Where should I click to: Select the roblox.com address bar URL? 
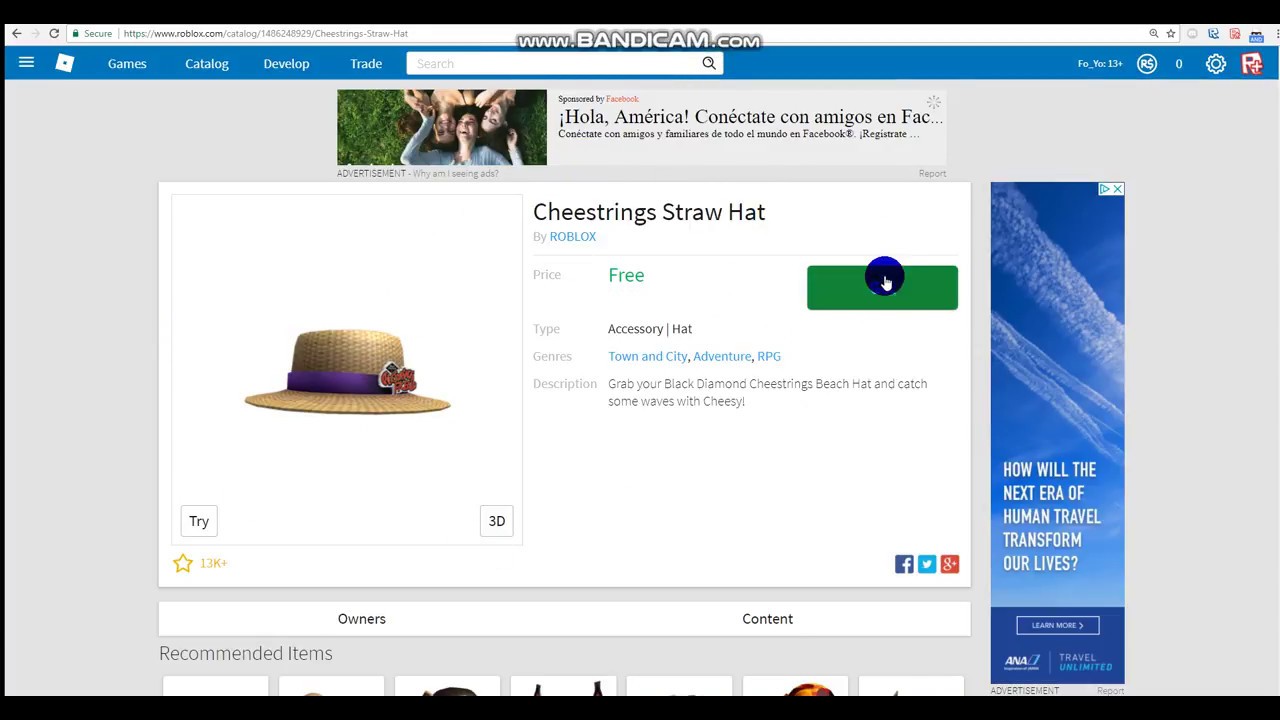[266, 33]
